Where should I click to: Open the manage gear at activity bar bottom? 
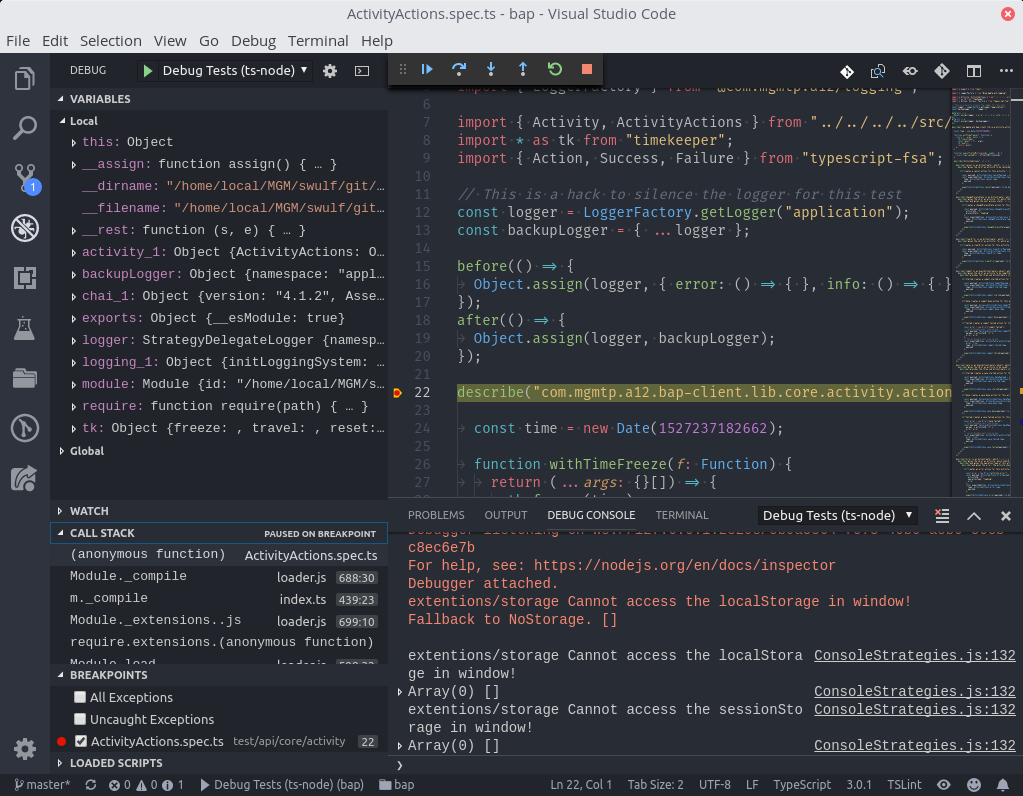(x=25, y=748)
